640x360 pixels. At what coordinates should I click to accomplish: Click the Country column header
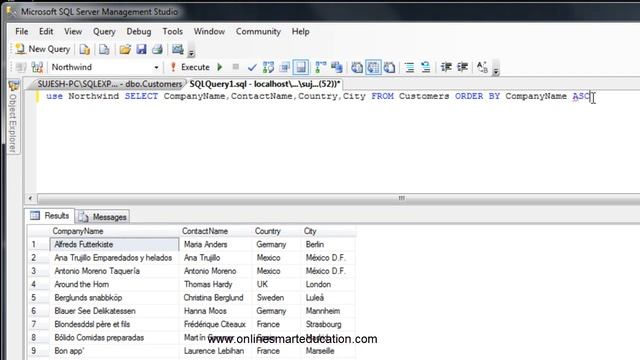277,231
